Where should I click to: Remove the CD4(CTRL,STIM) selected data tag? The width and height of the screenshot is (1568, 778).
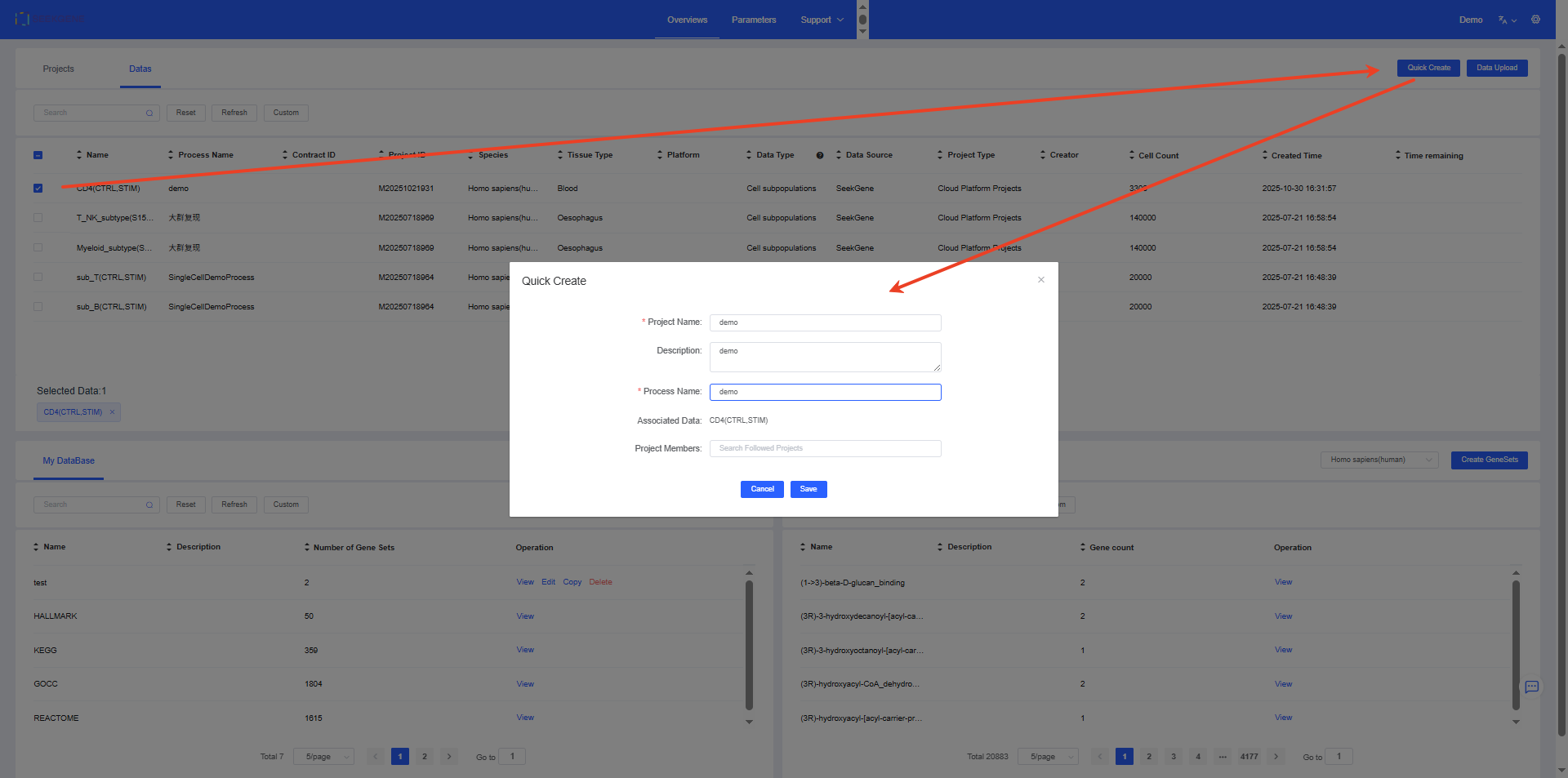click(x=112, y=412)
